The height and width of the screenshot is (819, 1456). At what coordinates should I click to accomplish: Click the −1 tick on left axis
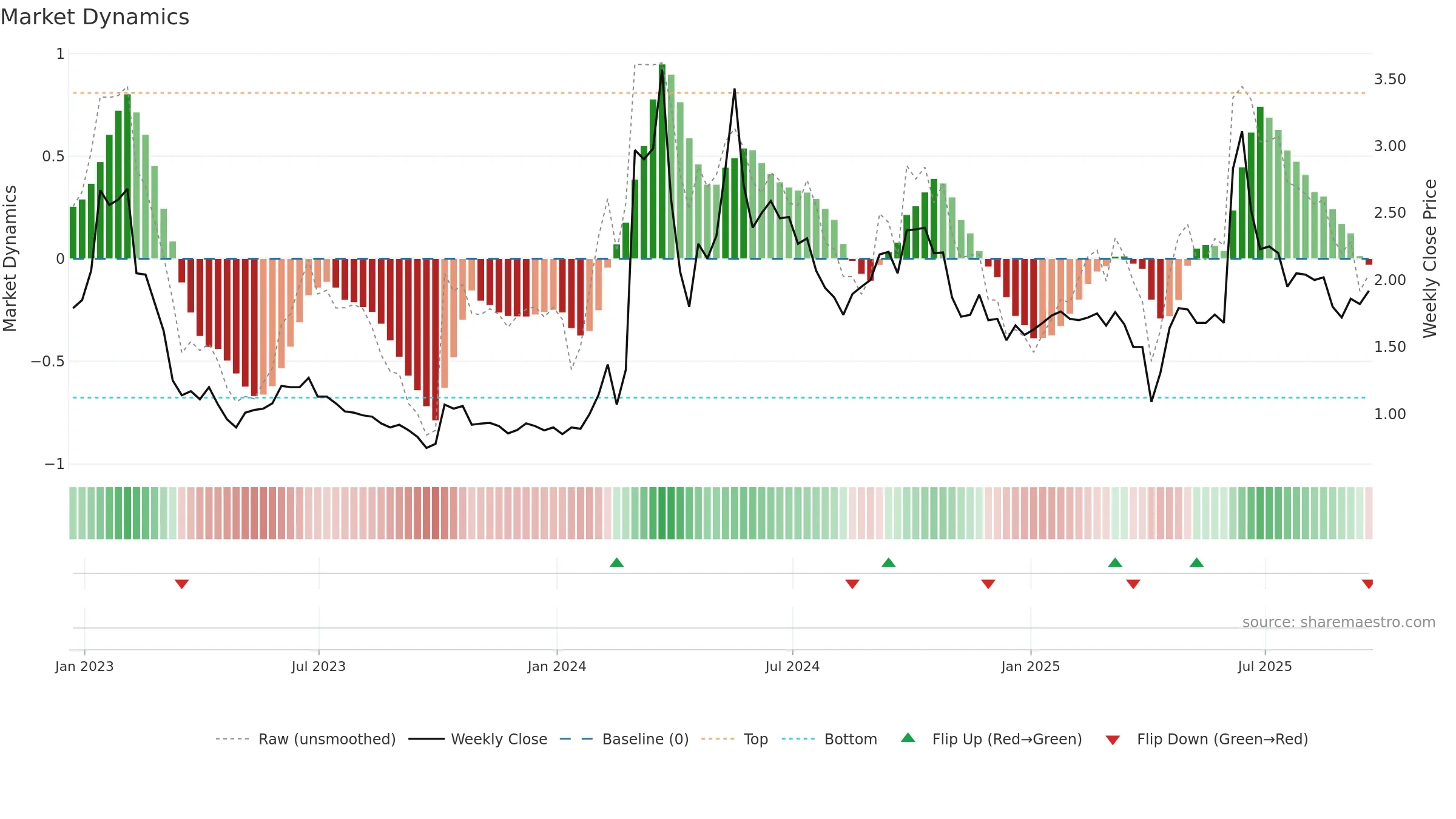(54, 464)
